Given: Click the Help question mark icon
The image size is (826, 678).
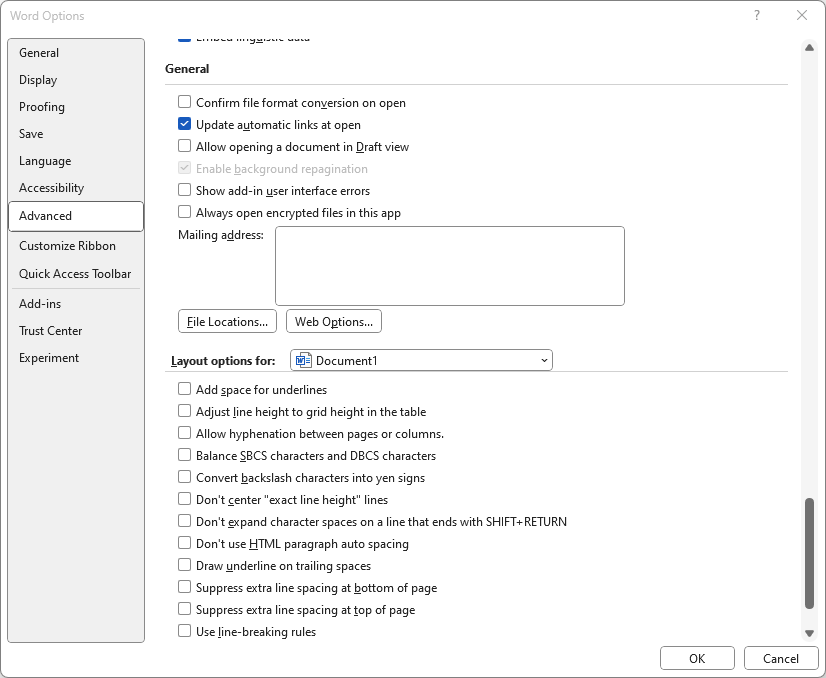Looking at the screenshot, I should pyautogui.click(x=757, y=15).
